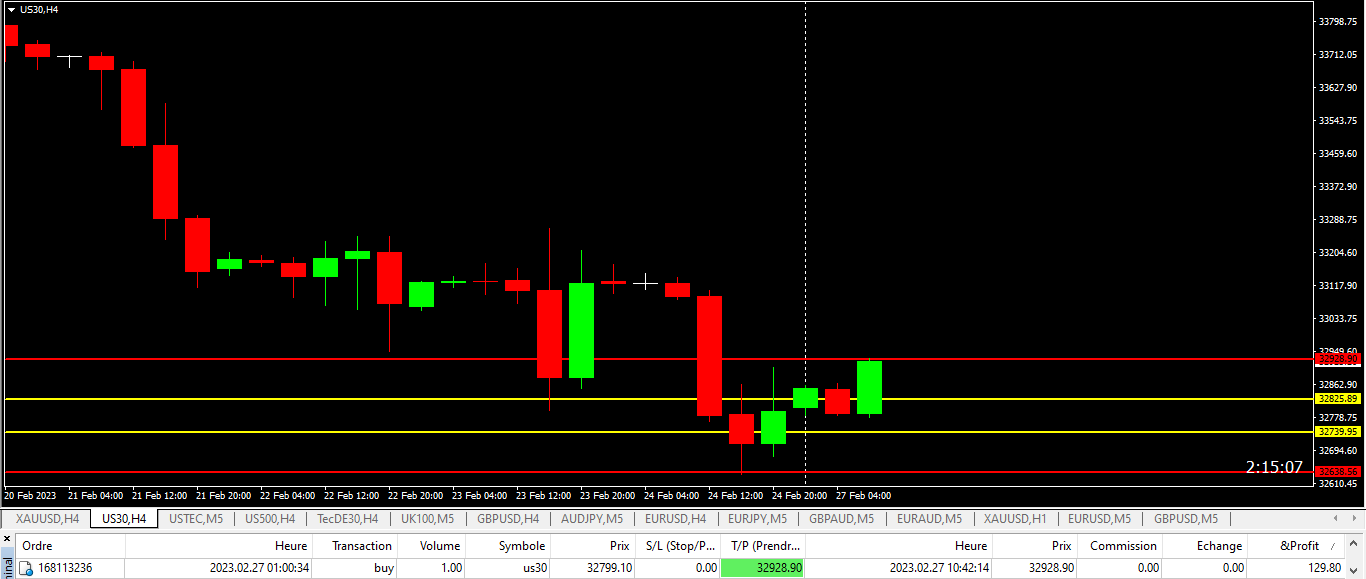Switch to the EURUSD,H4 tab

click(675, 519)
